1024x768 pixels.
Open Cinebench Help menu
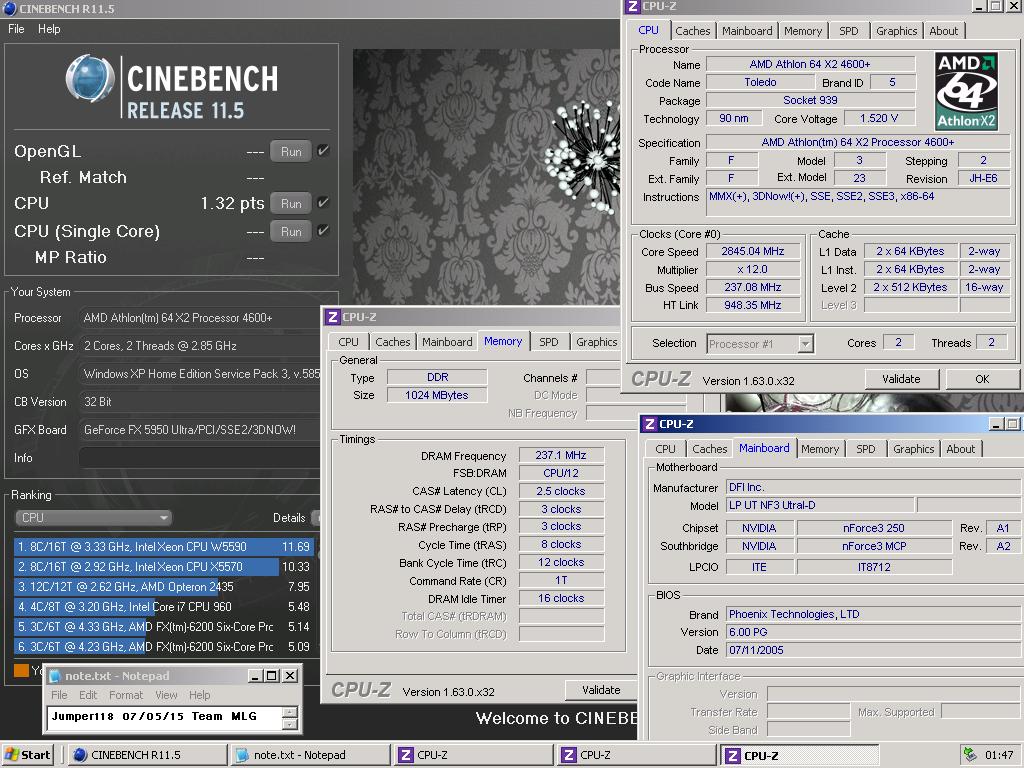(x=49, y=29)
